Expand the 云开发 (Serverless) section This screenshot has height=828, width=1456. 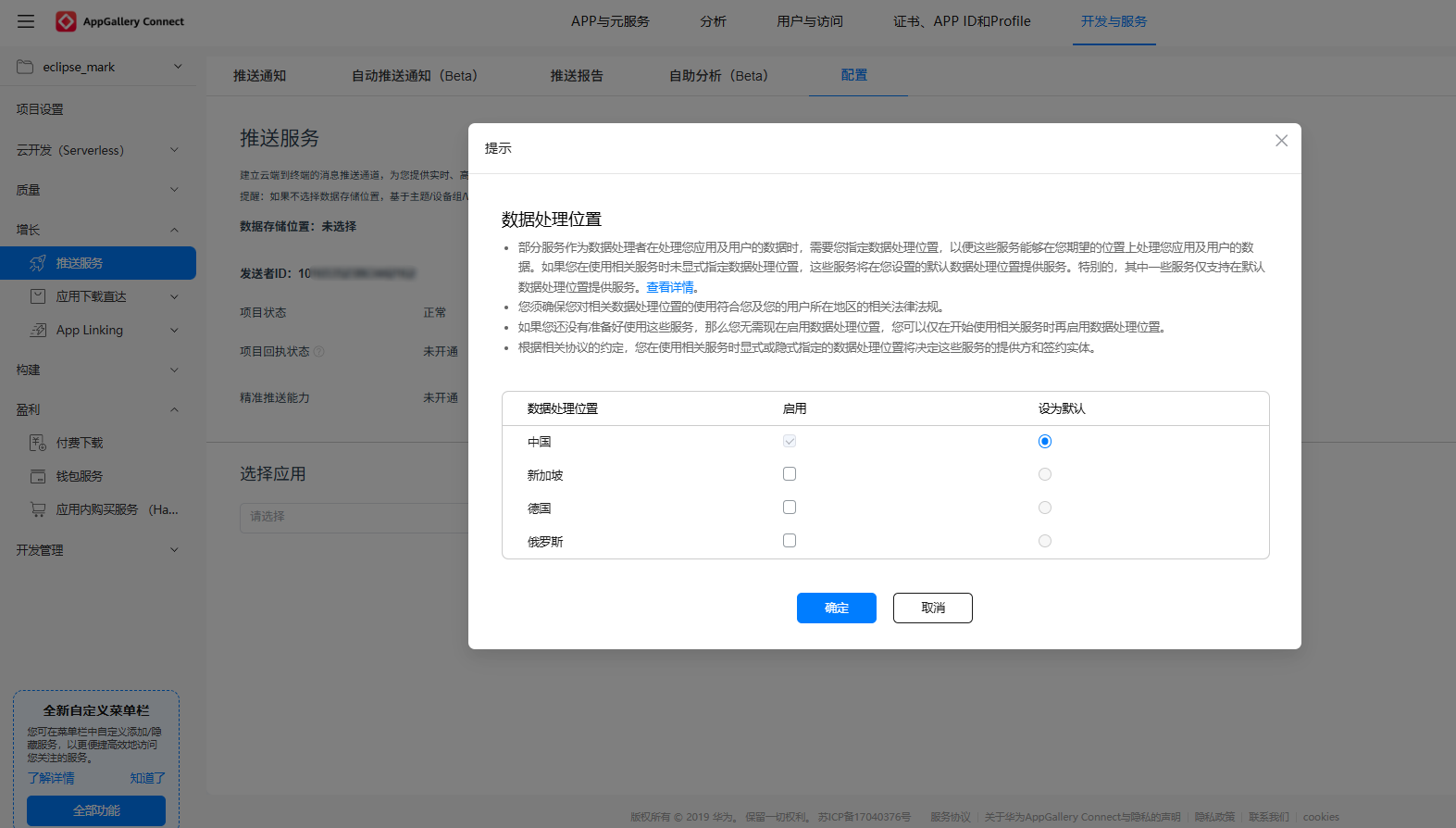click(174, 150)
